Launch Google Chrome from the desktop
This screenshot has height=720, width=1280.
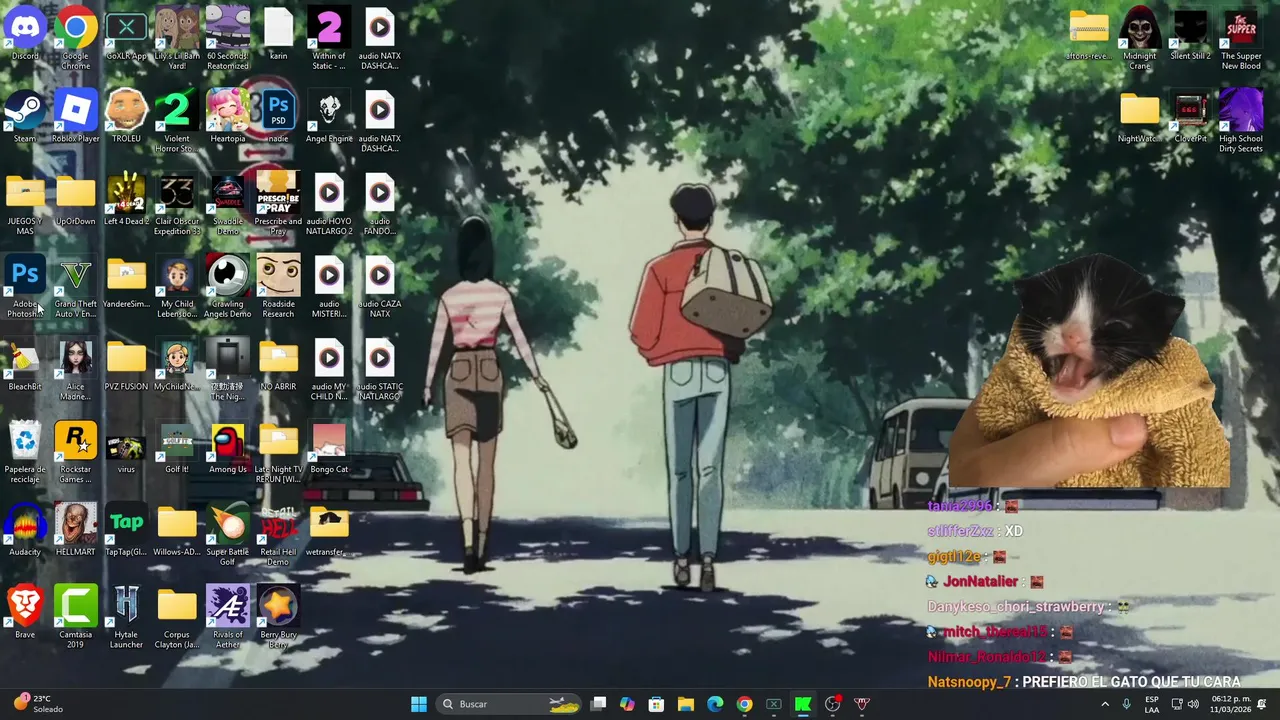[x=76, y=38]
